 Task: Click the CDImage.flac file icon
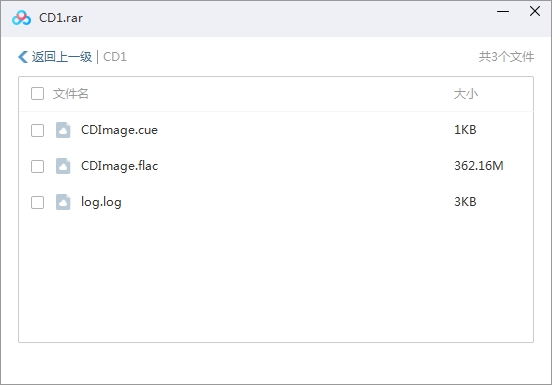click(x=63, y=166)
